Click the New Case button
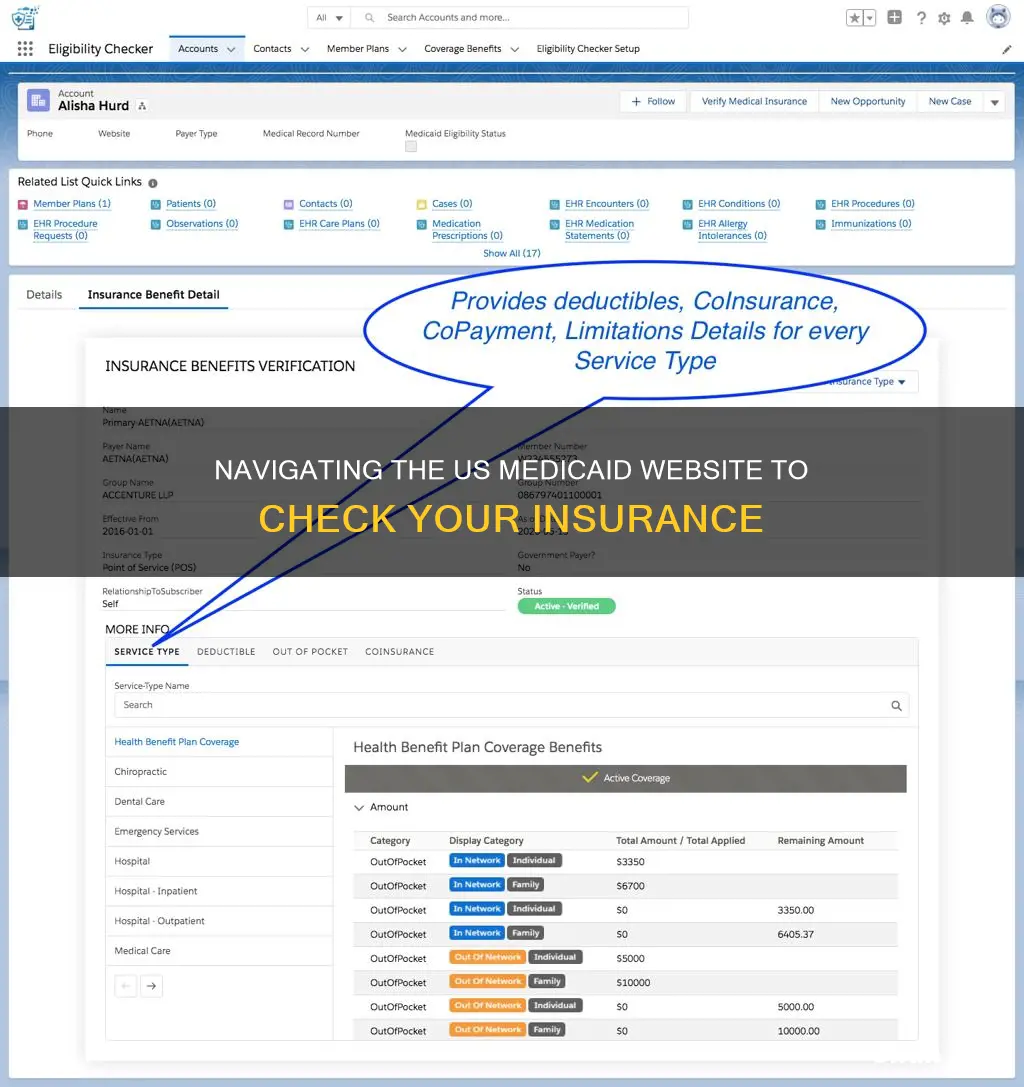Image resolution: width=1024 pixels, height=1087 pixels. click(950, 101)
